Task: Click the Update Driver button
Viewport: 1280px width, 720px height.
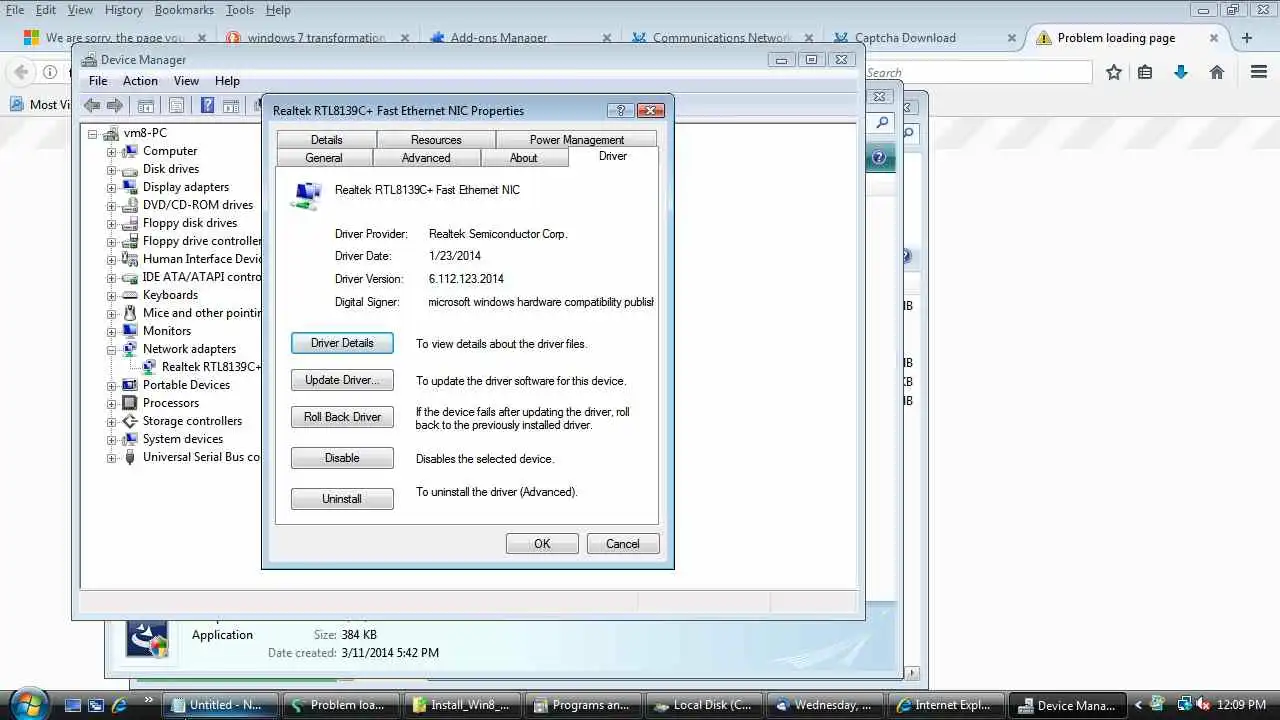Action: point(342,380)
